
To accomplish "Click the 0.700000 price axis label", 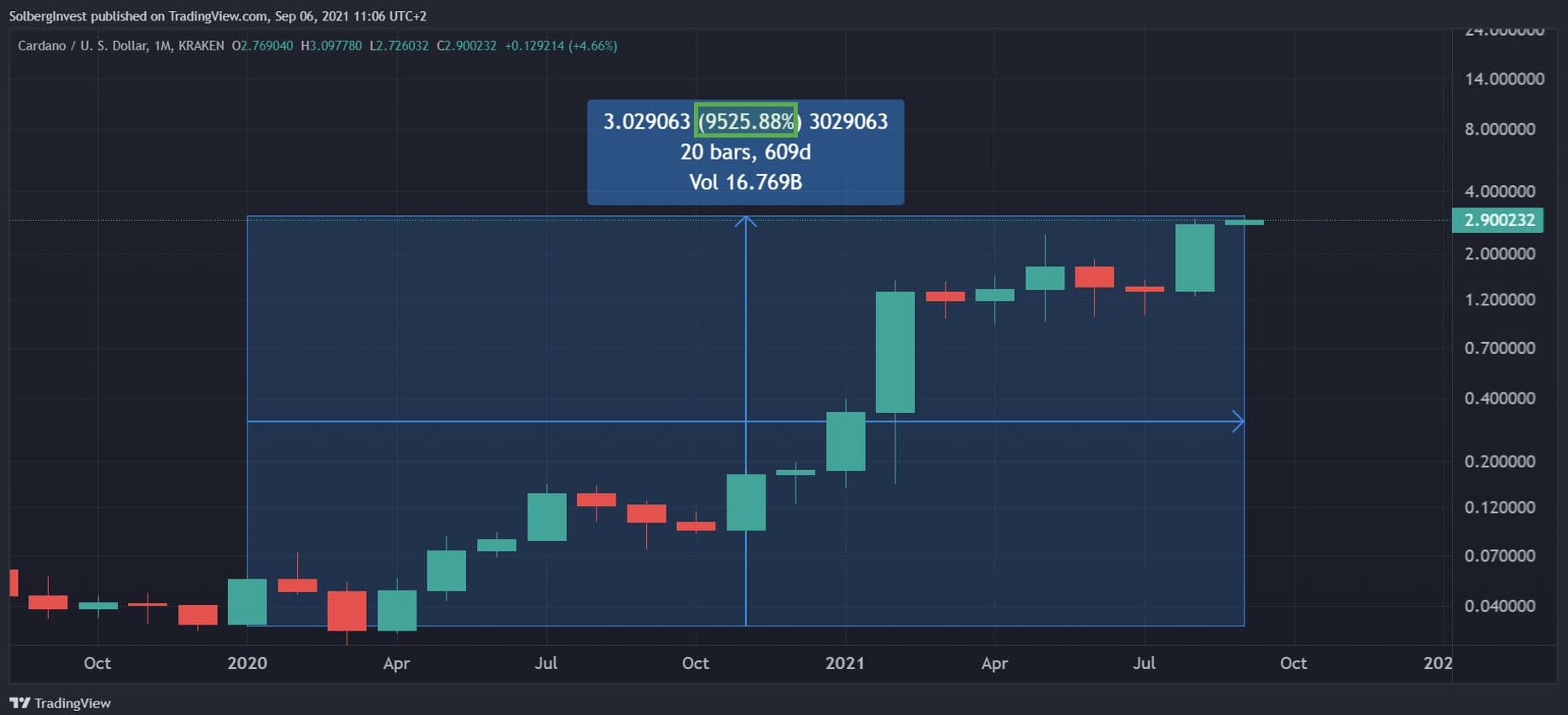I will click(x=1500, y=349).
